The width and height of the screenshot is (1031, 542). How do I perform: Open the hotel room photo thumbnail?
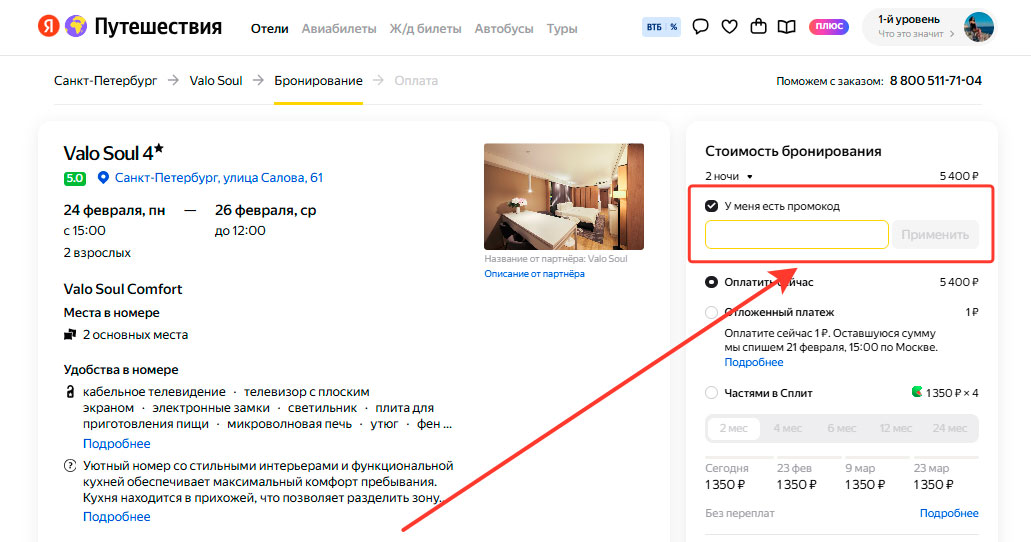[563, 196]
